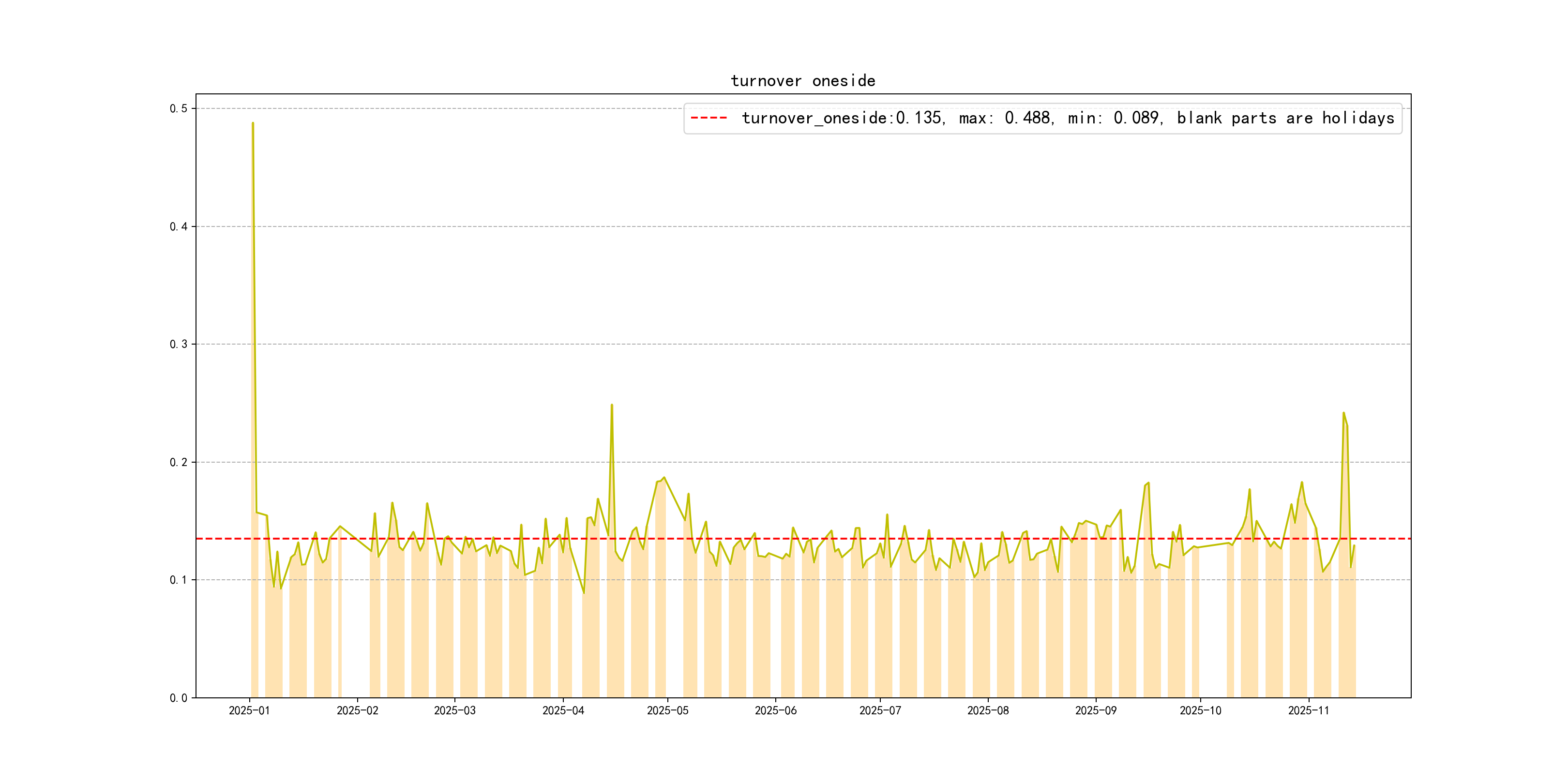Click the 2025-11 x-axis label
The width and height of the screenshot is (1568, 784).
coord(1308,711)
